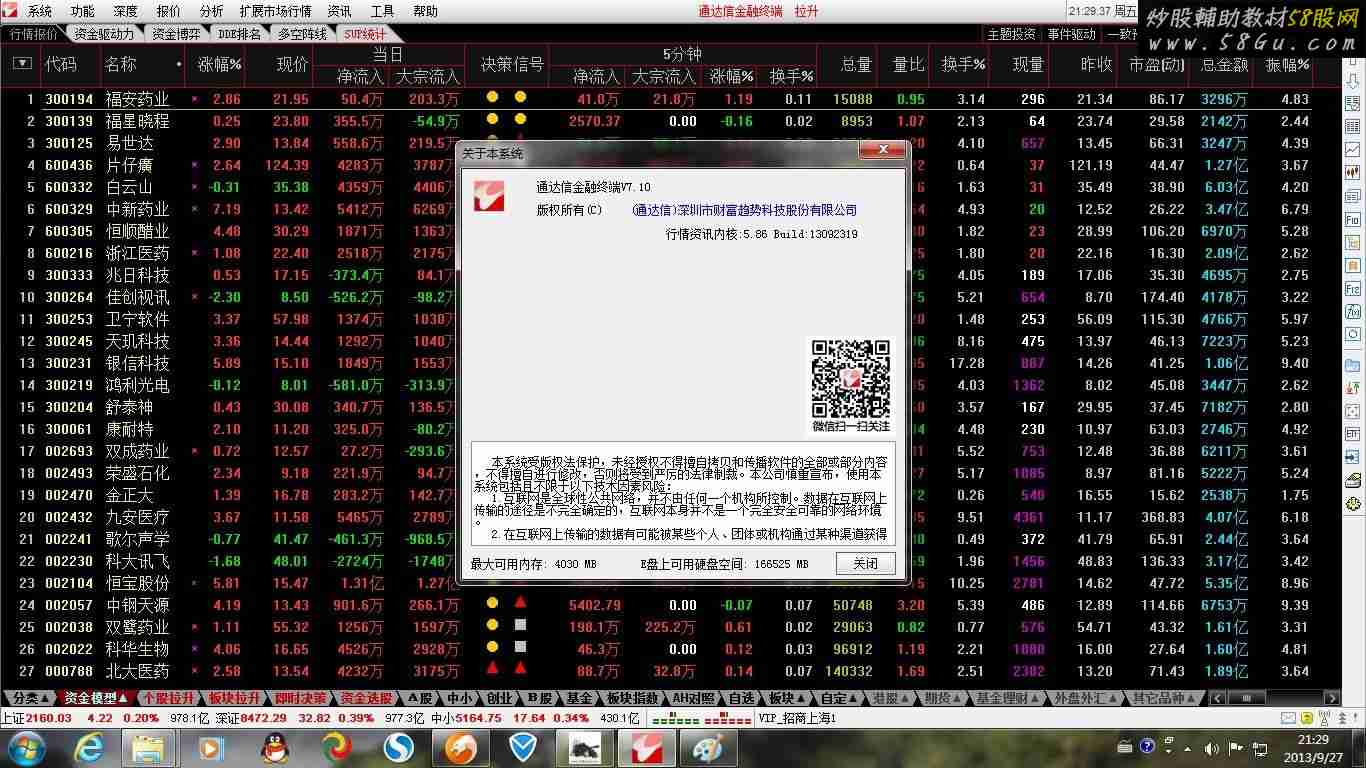Open the 工具 menu

tap(382, 11)
